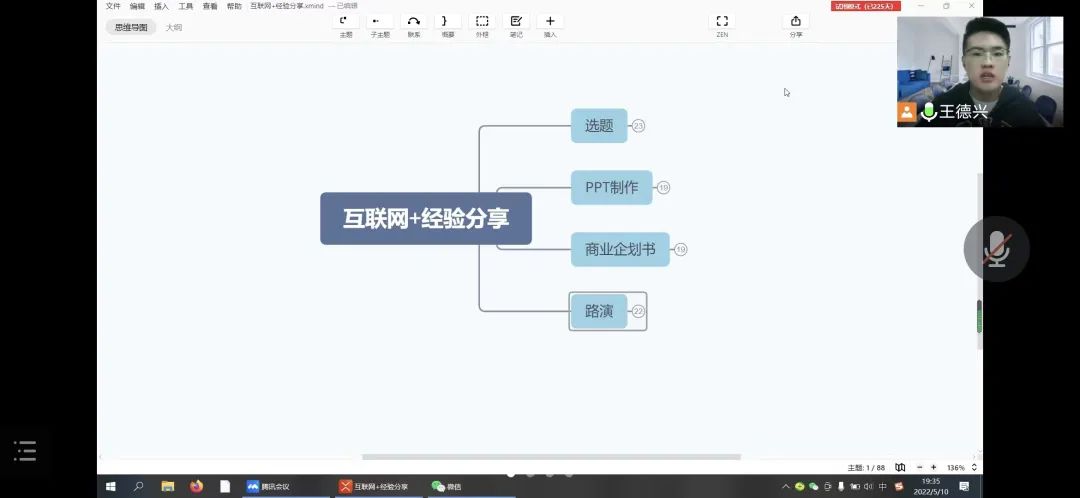Toggle the muted microphone button

click(996, 249)
